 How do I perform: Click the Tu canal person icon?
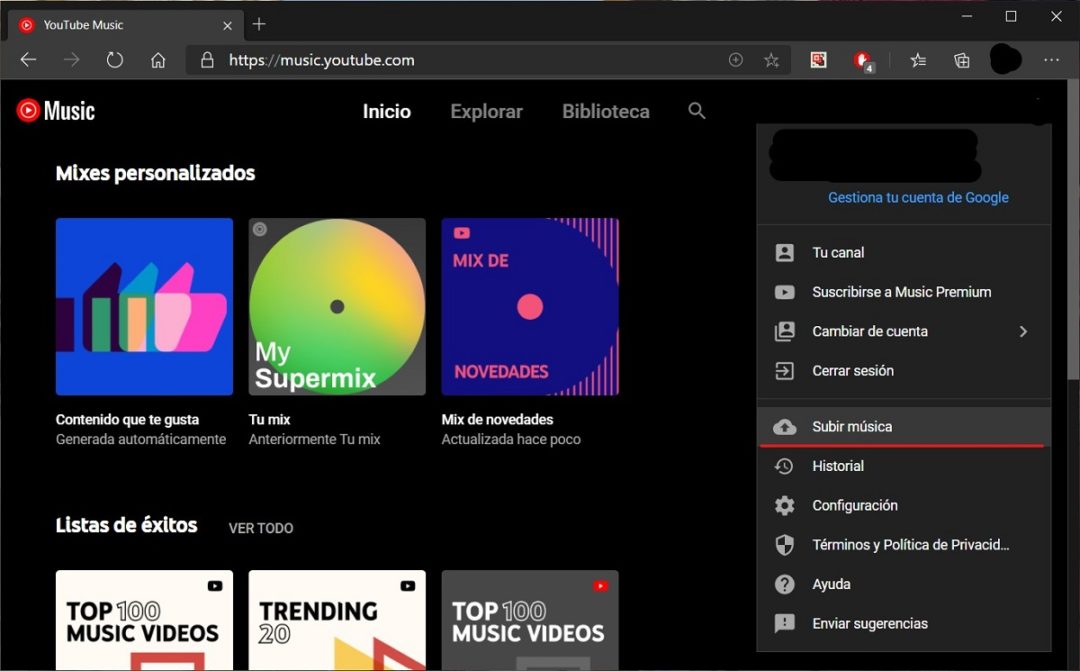pos(785,253)
